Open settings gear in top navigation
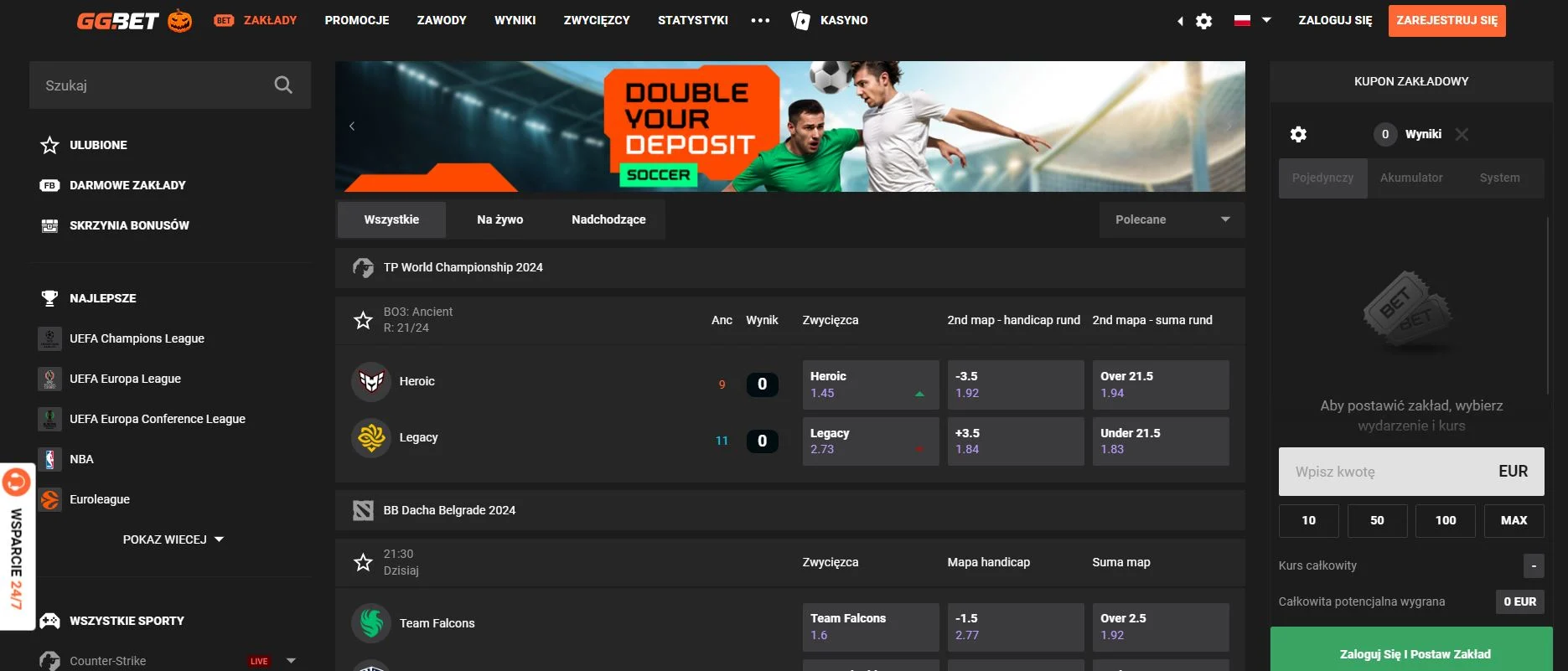The width and height of the screenshot is (1568, 671). (x=1204, y=21)
